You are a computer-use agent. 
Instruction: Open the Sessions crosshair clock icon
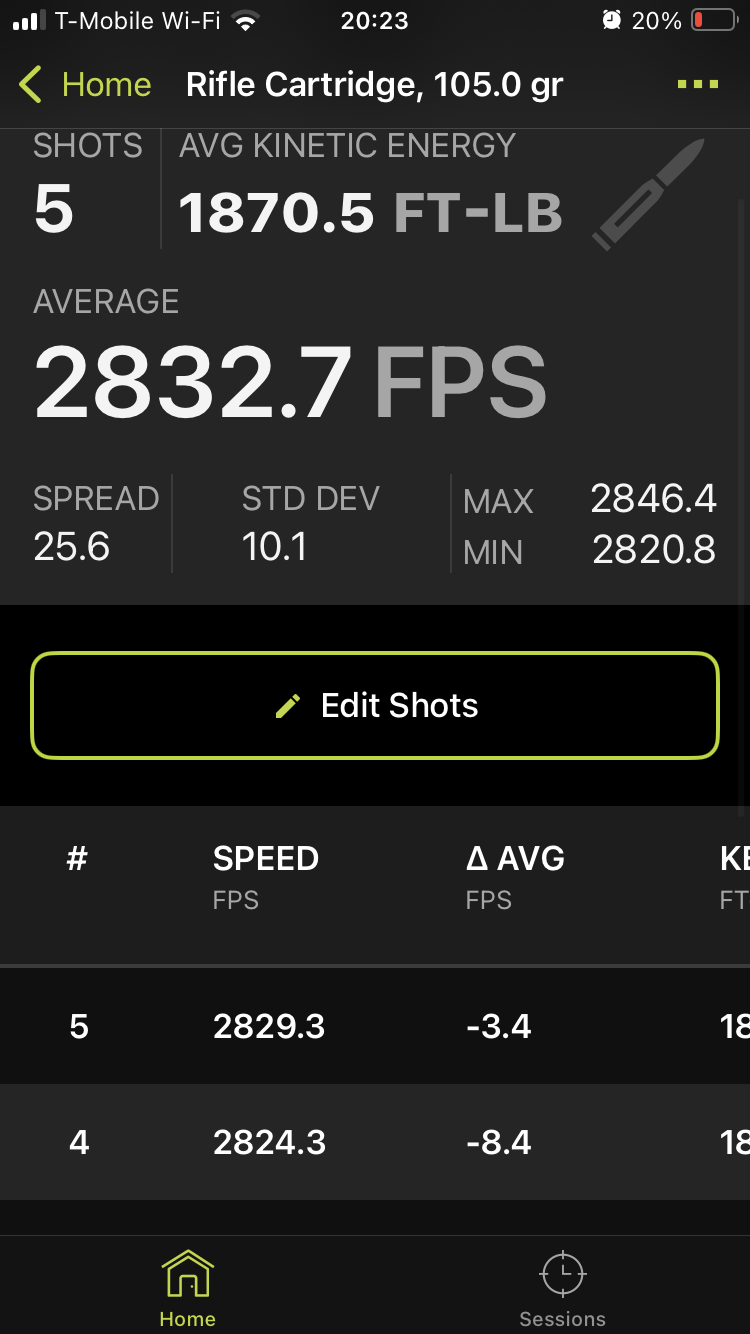tap(562, 1274)
